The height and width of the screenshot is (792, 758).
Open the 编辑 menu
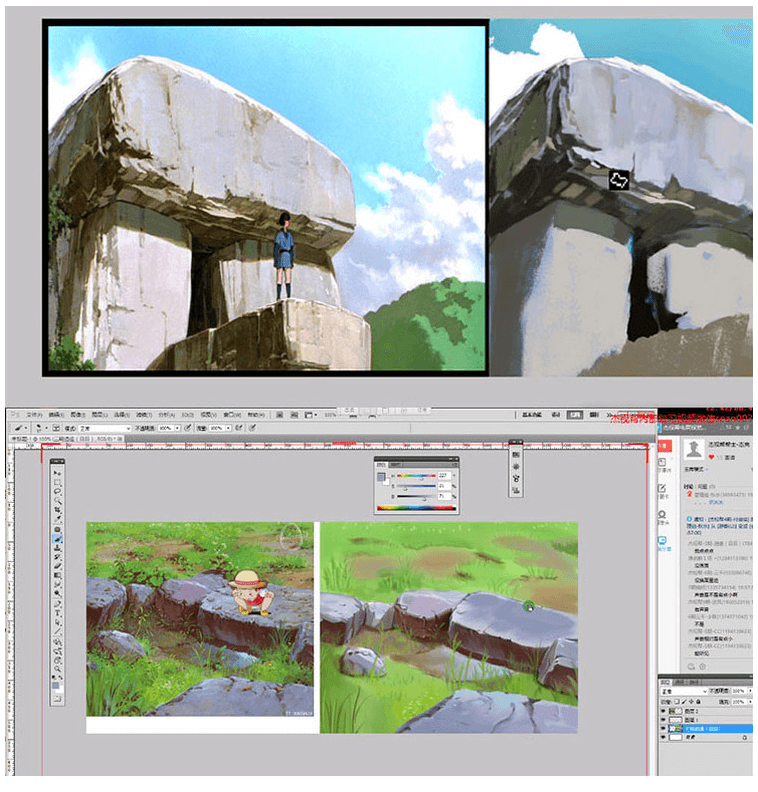point(57,415)
